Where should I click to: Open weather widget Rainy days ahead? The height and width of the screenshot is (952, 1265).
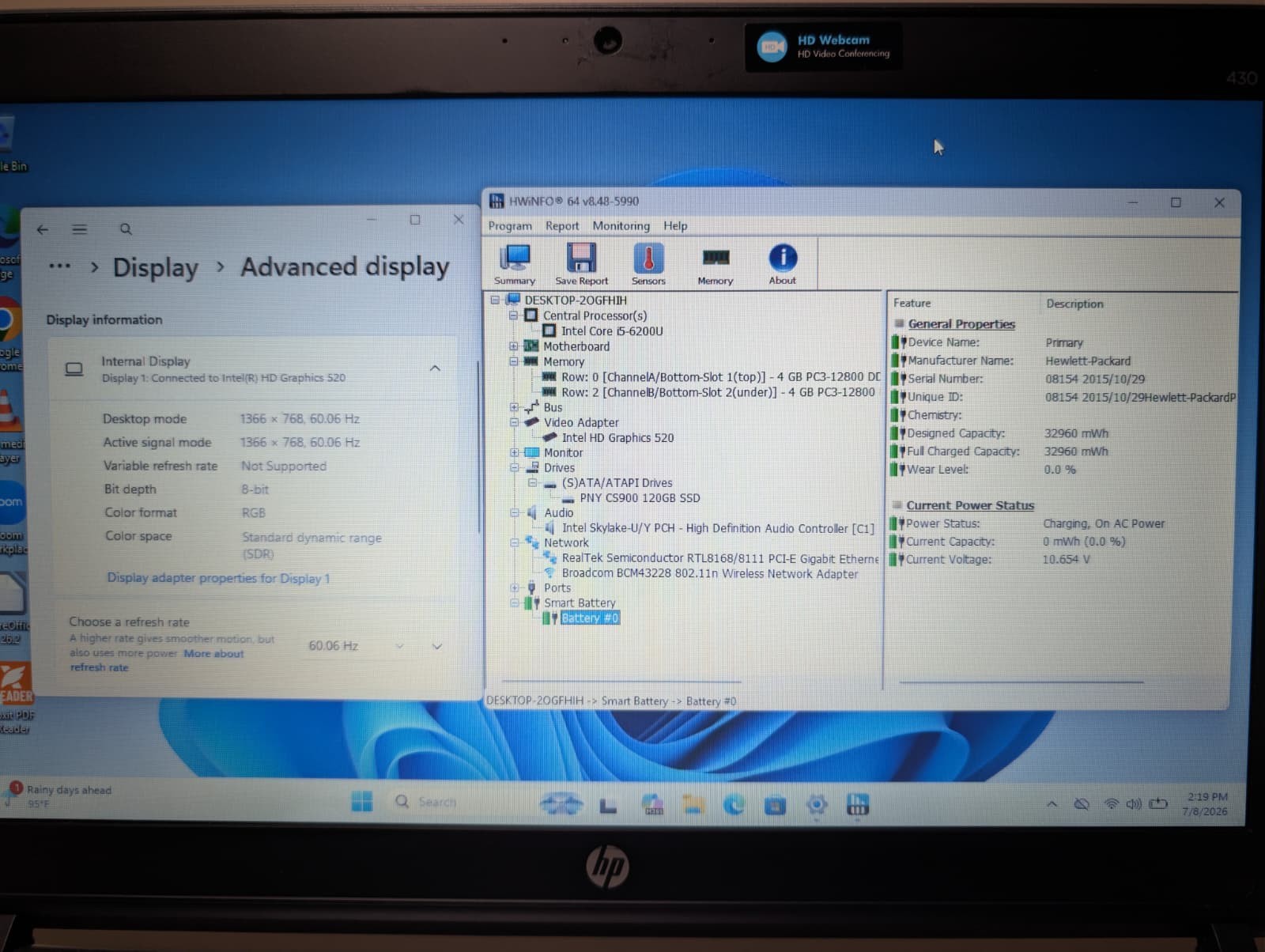[x=59, y=795]
